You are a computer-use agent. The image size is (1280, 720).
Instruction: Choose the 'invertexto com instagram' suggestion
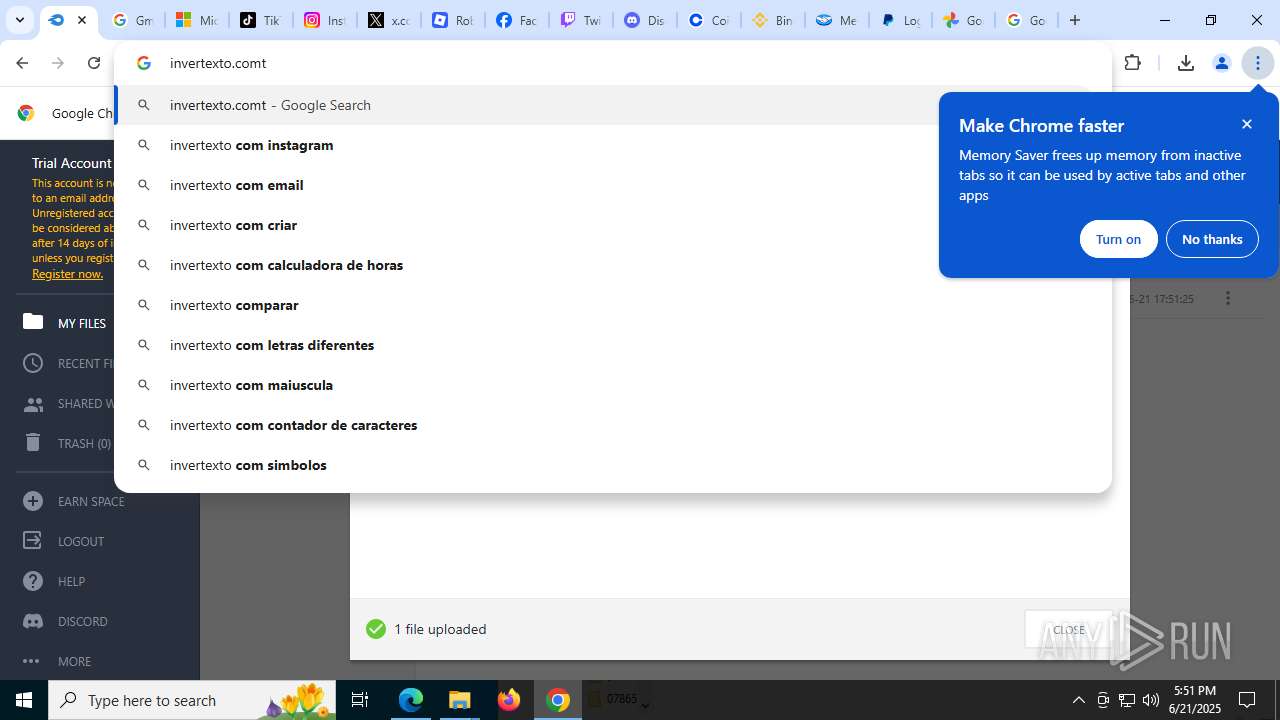click(x=612, y=145)
